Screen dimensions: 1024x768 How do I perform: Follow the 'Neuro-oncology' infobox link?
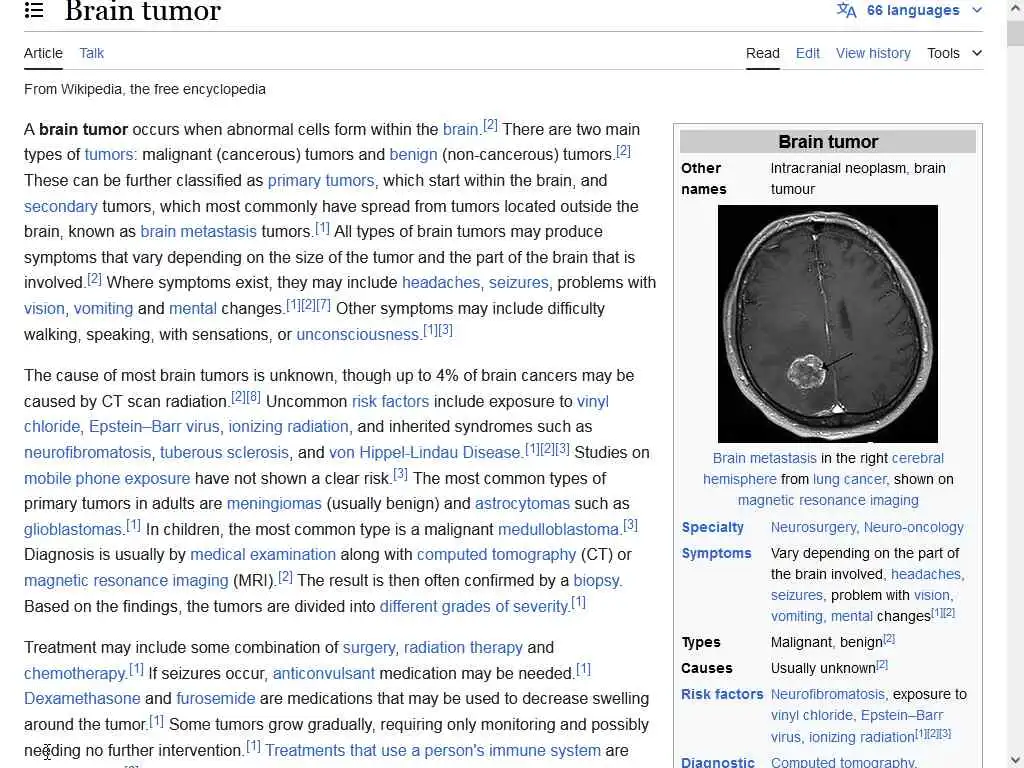click(x=914, y=528)
